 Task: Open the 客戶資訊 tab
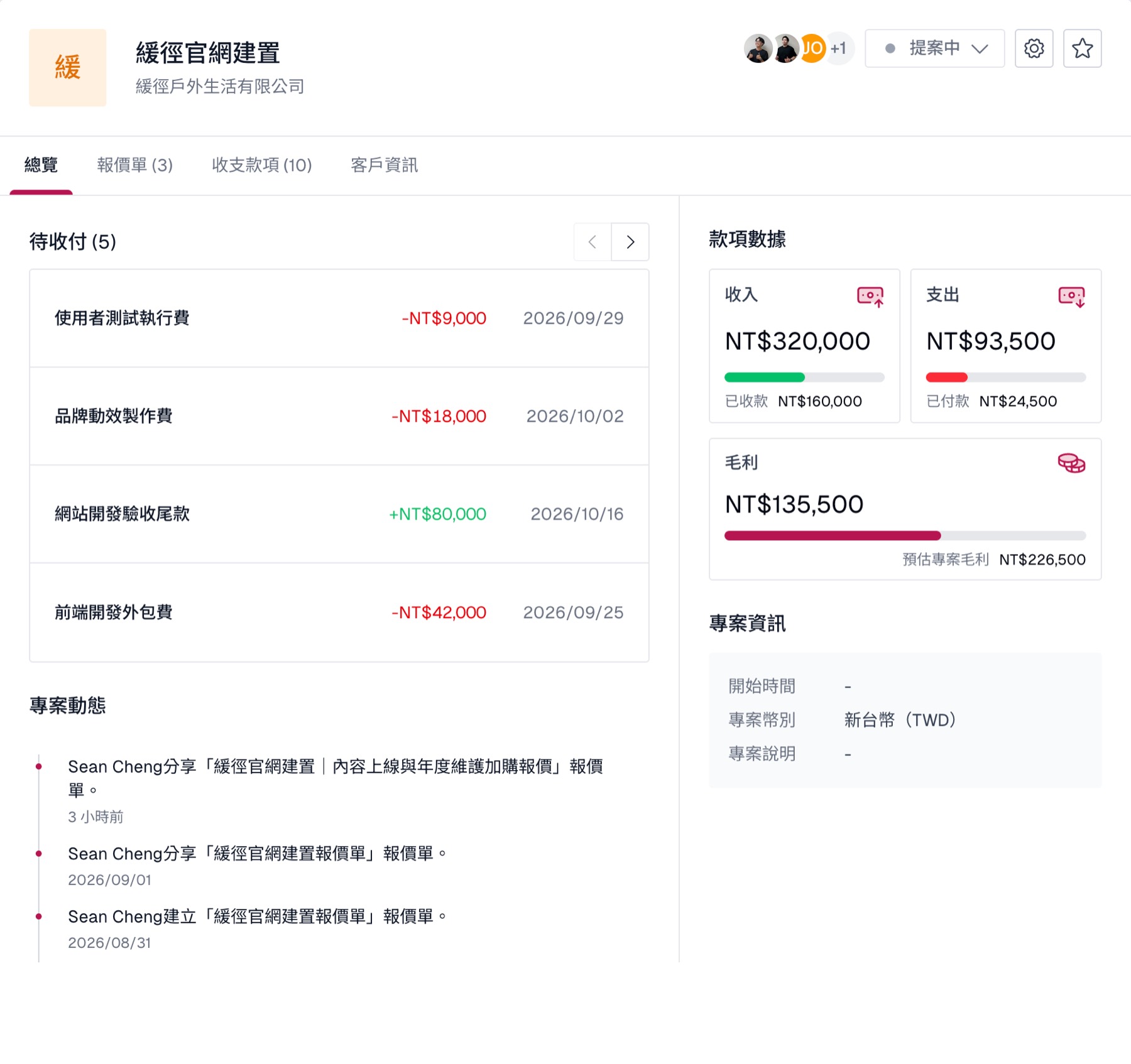[384, 165]
